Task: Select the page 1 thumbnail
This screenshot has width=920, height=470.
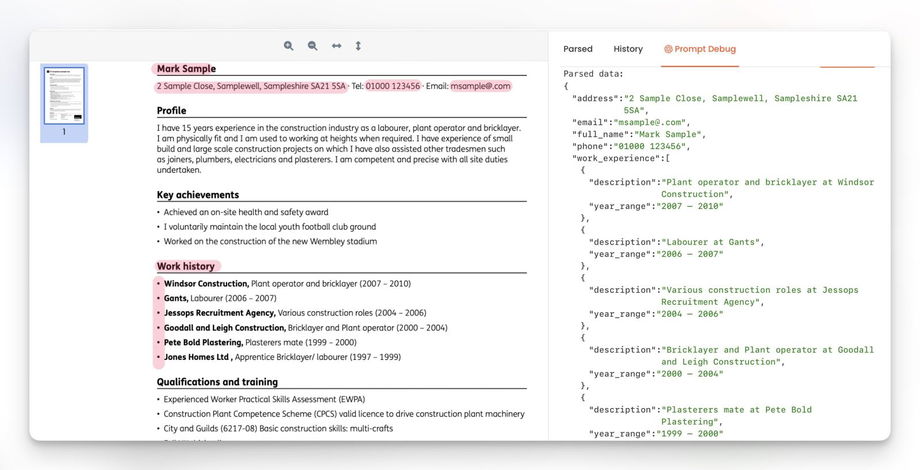Action: [x=64, y=96]
